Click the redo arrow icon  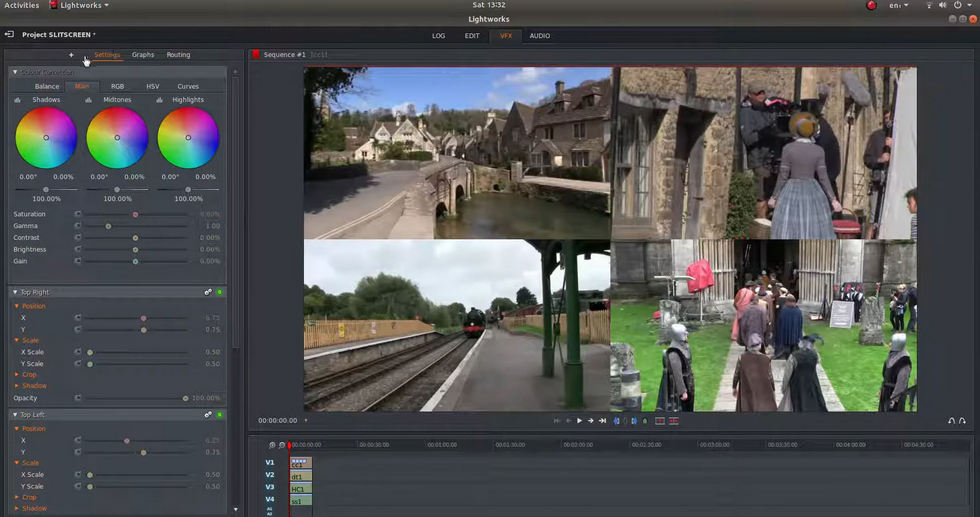point(962,421)
